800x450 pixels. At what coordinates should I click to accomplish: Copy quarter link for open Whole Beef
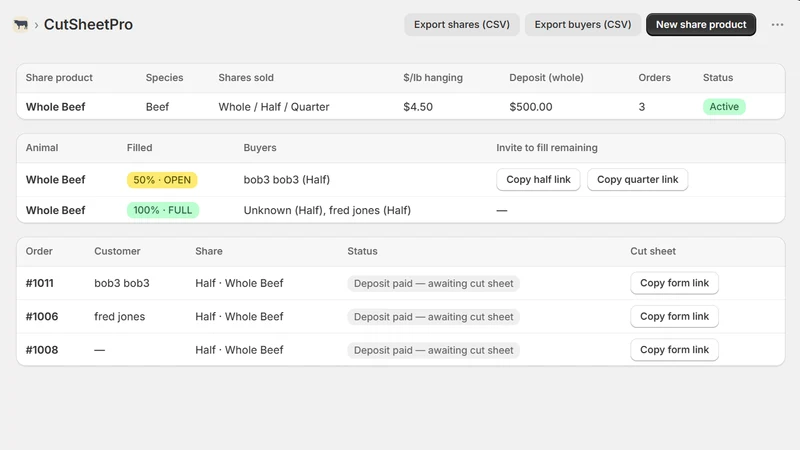click(x=637, y=180)
